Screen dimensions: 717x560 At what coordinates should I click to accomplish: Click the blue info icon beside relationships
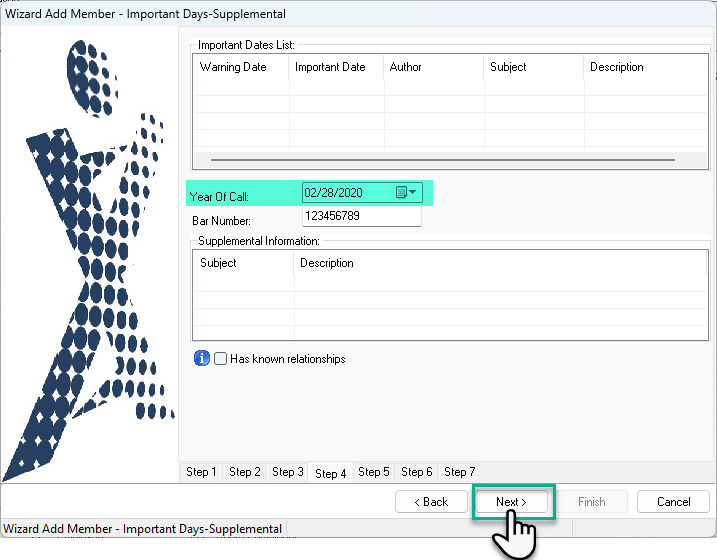coord(202,358)
